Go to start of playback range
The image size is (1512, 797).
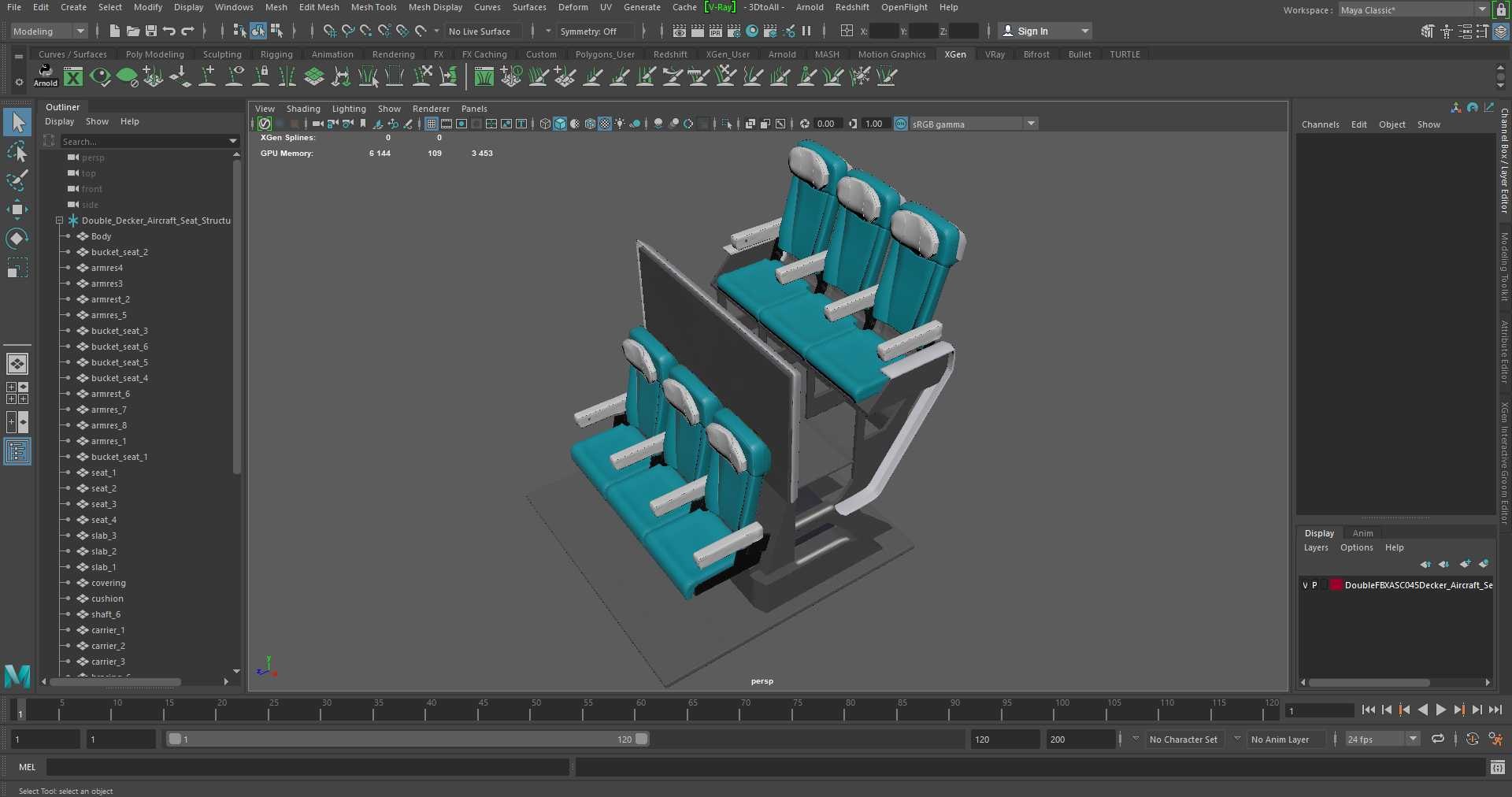click(1369, 710)
